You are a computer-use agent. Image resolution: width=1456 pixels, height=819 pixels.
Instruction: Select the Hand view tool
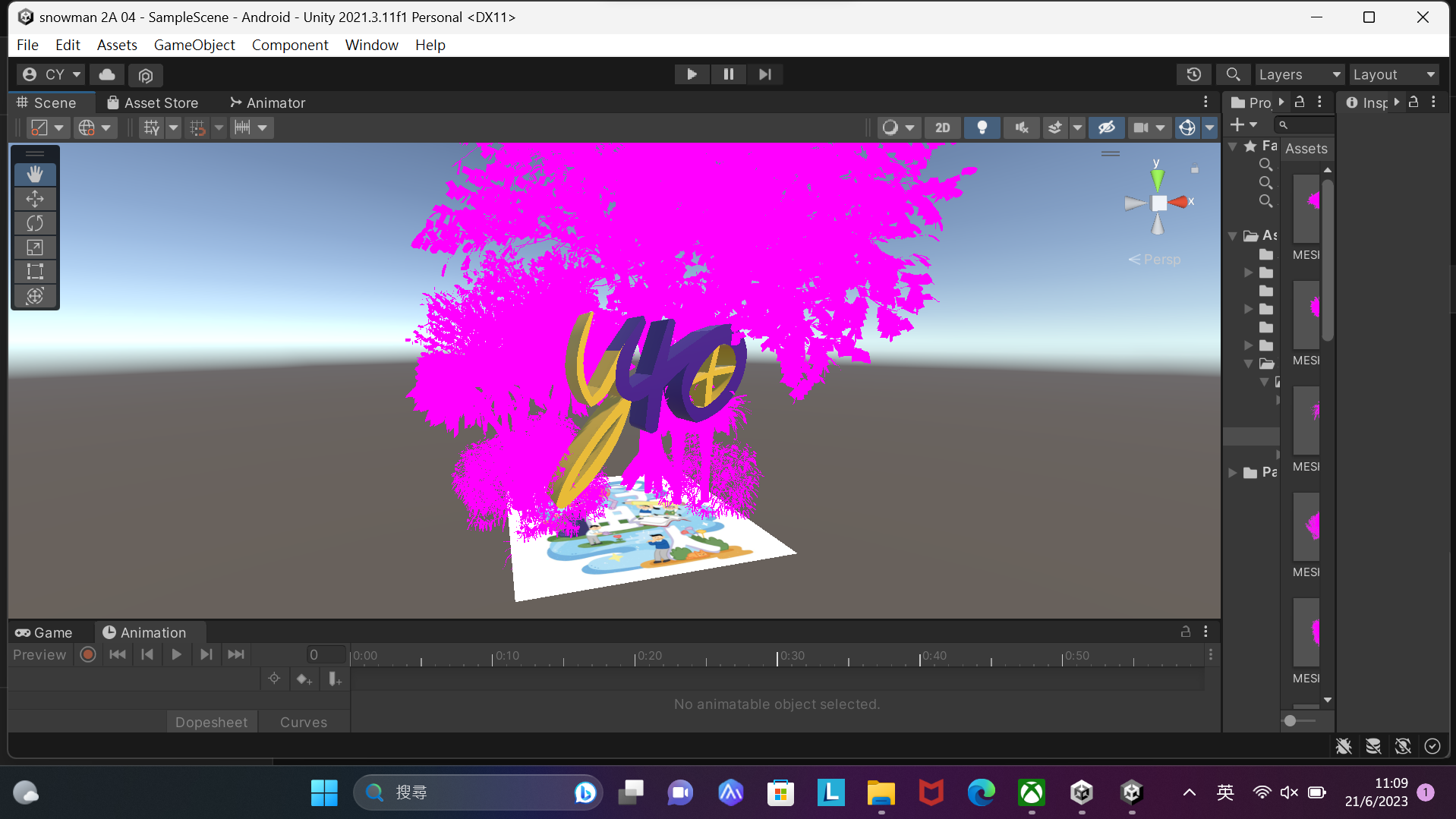pos(35,175)
